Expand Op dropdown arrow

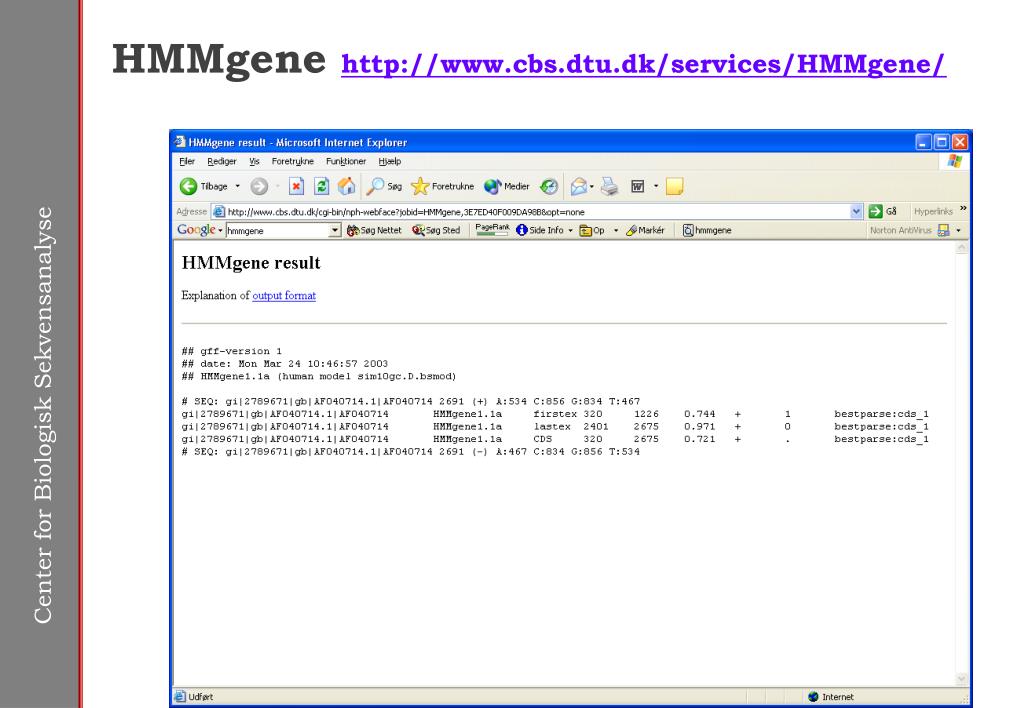615,230
